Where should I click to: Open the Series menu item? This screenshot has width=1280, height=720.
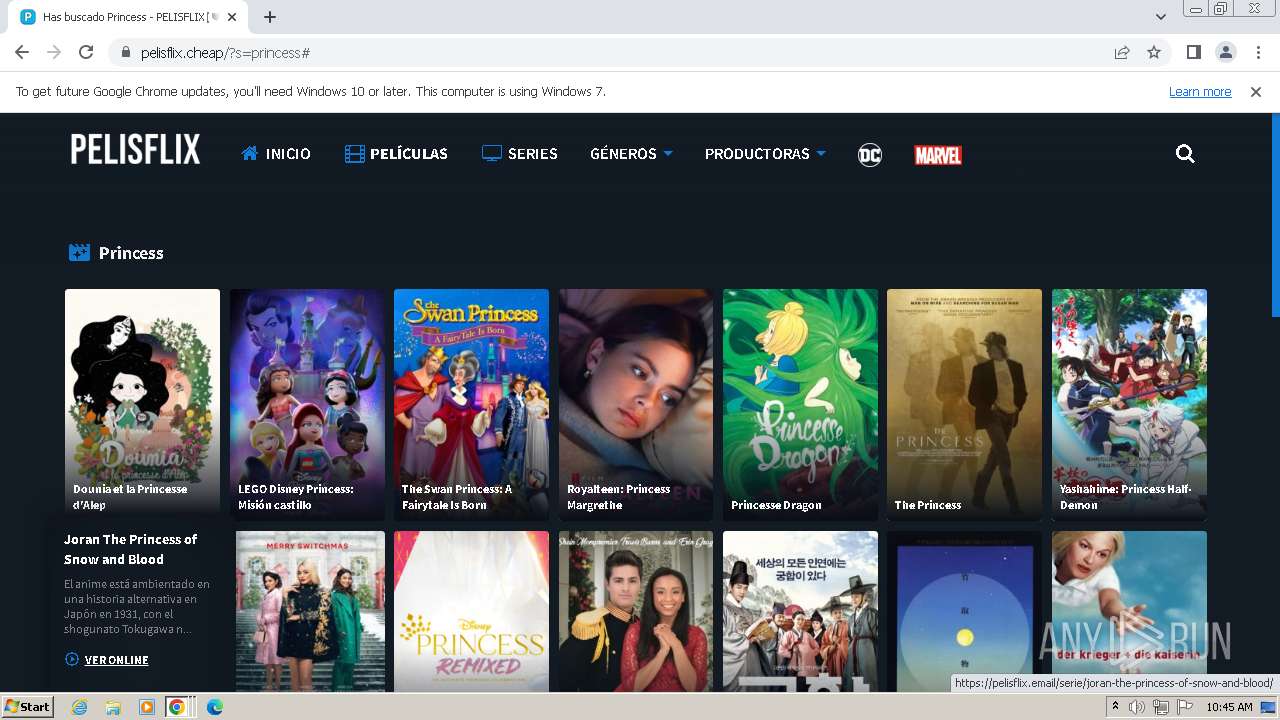click(x=519, y=154)
